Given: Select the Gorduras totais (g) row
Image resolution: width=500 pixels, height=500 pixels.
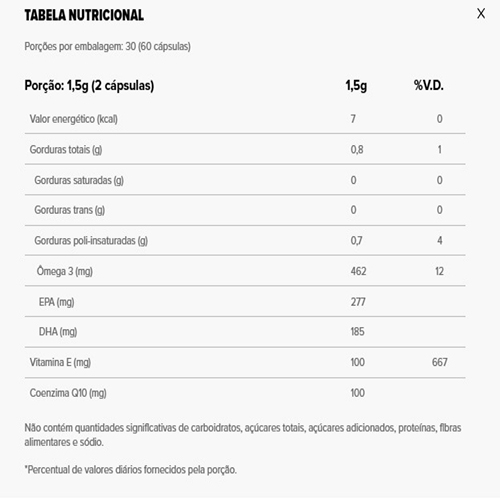Looking at the screenshot, I should 245,149.
